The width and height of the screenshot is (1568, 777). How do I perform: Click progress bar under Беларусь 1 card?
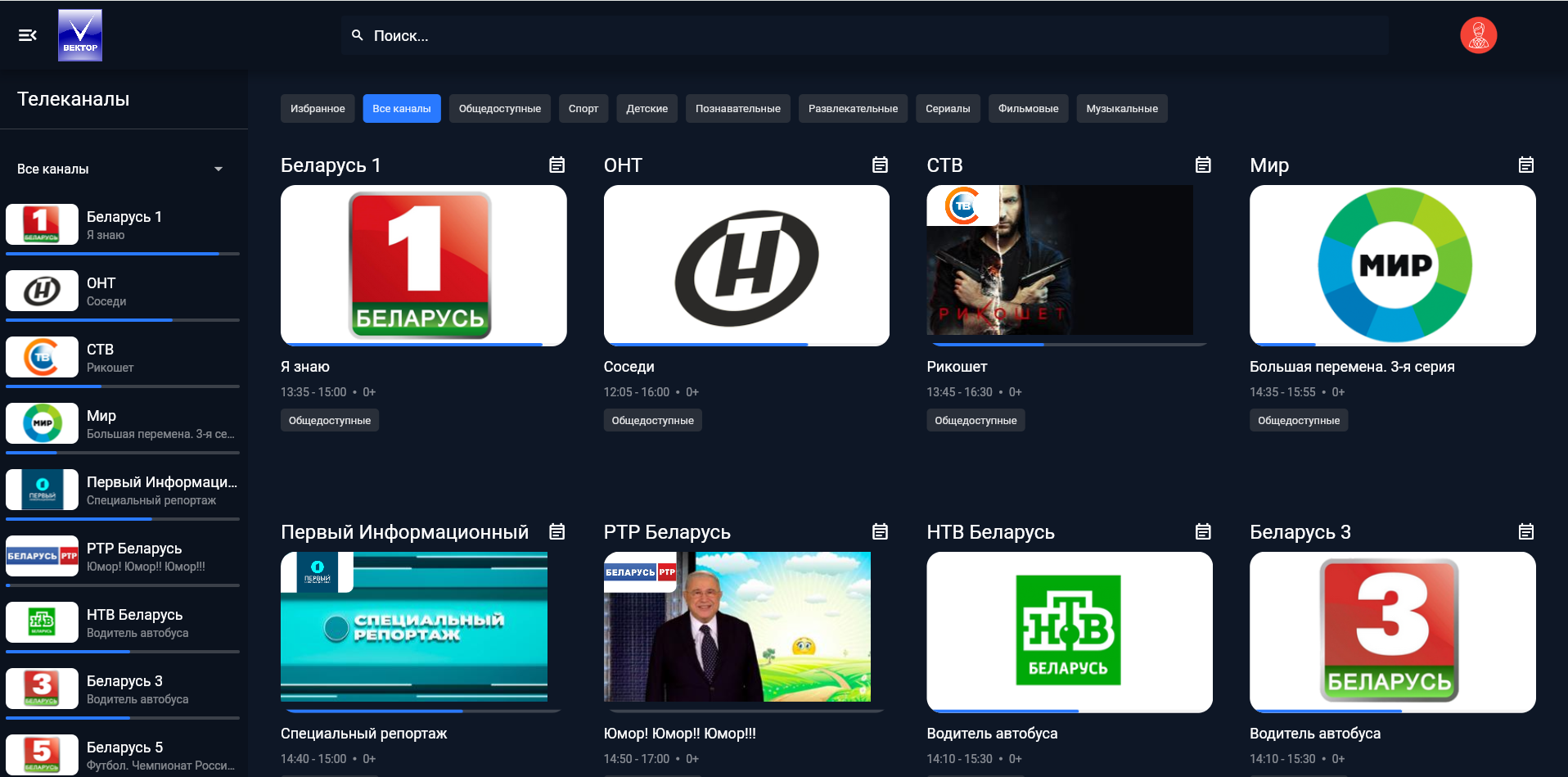(424, 345)
